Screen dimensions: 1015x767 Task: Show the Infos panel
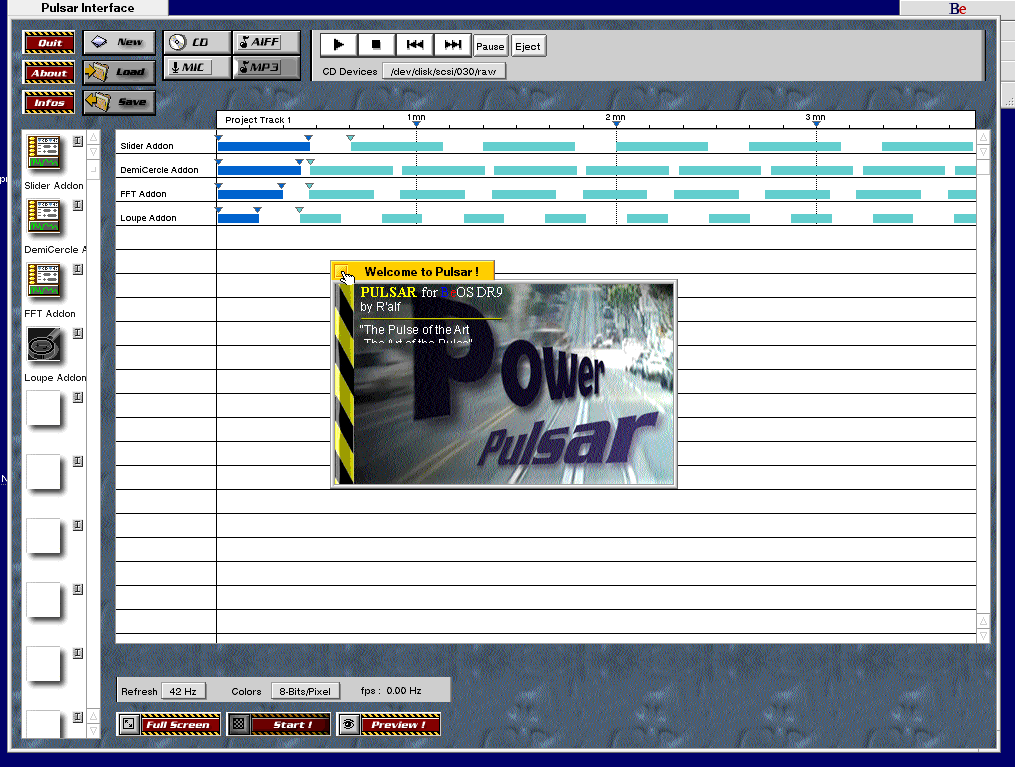[x=49, y=102]
